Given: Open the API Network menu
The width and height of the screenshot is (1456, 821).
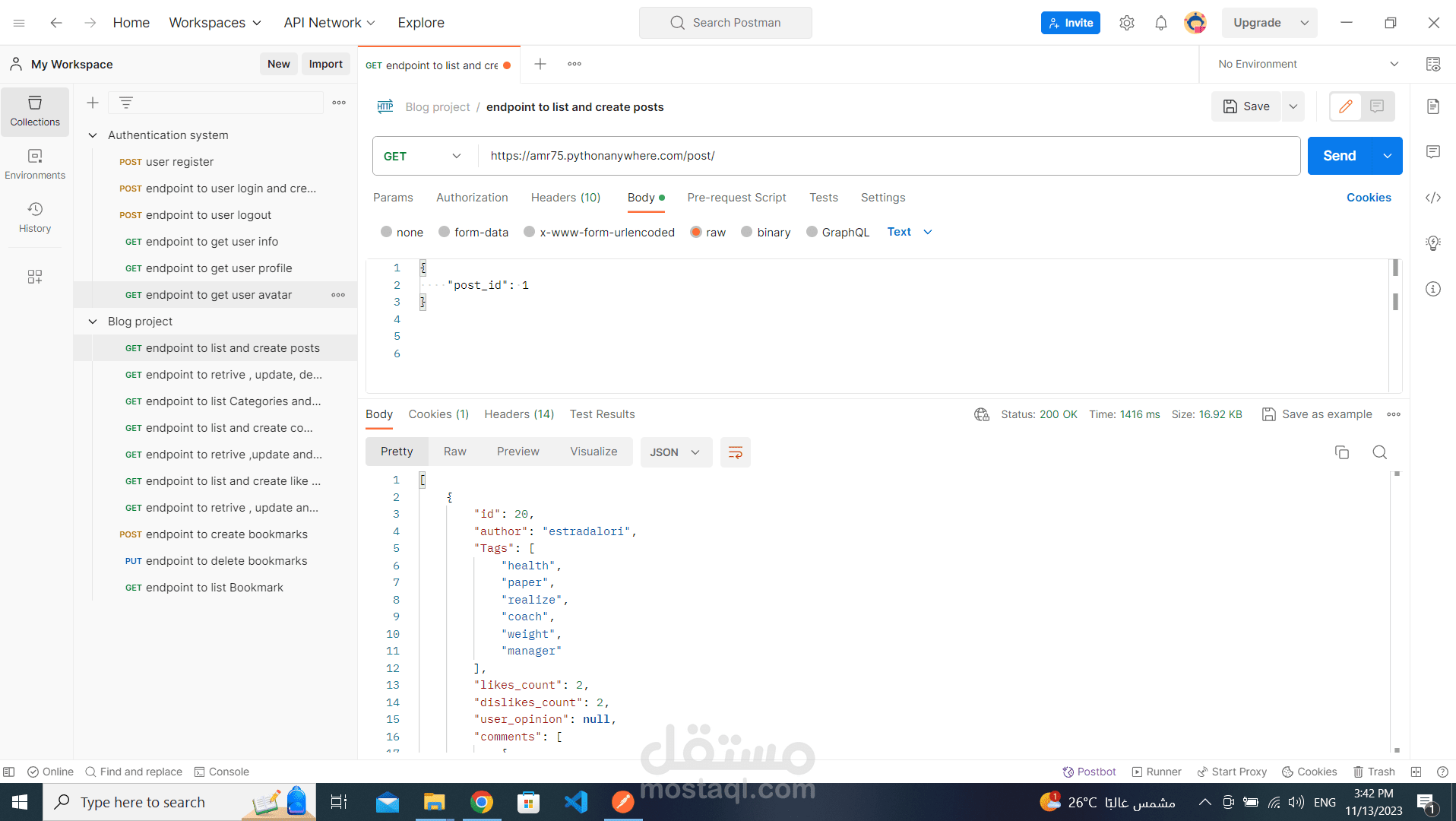Looking at the screenshot, I should click(330, 23).
